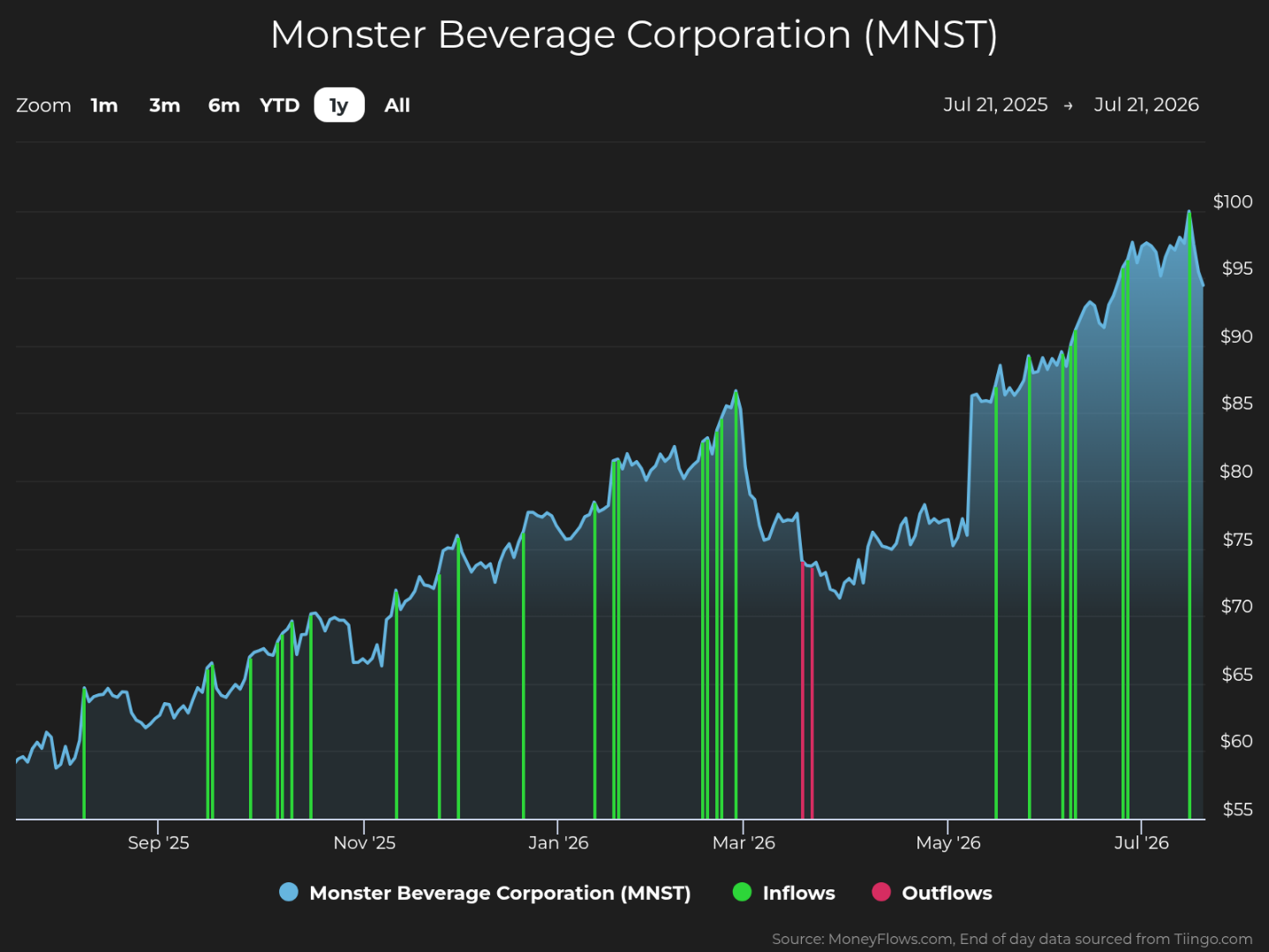Click the end date Jul 21, 2026
The image size is (1269, 952).
pyautogui.click(x=1146, y=104)
